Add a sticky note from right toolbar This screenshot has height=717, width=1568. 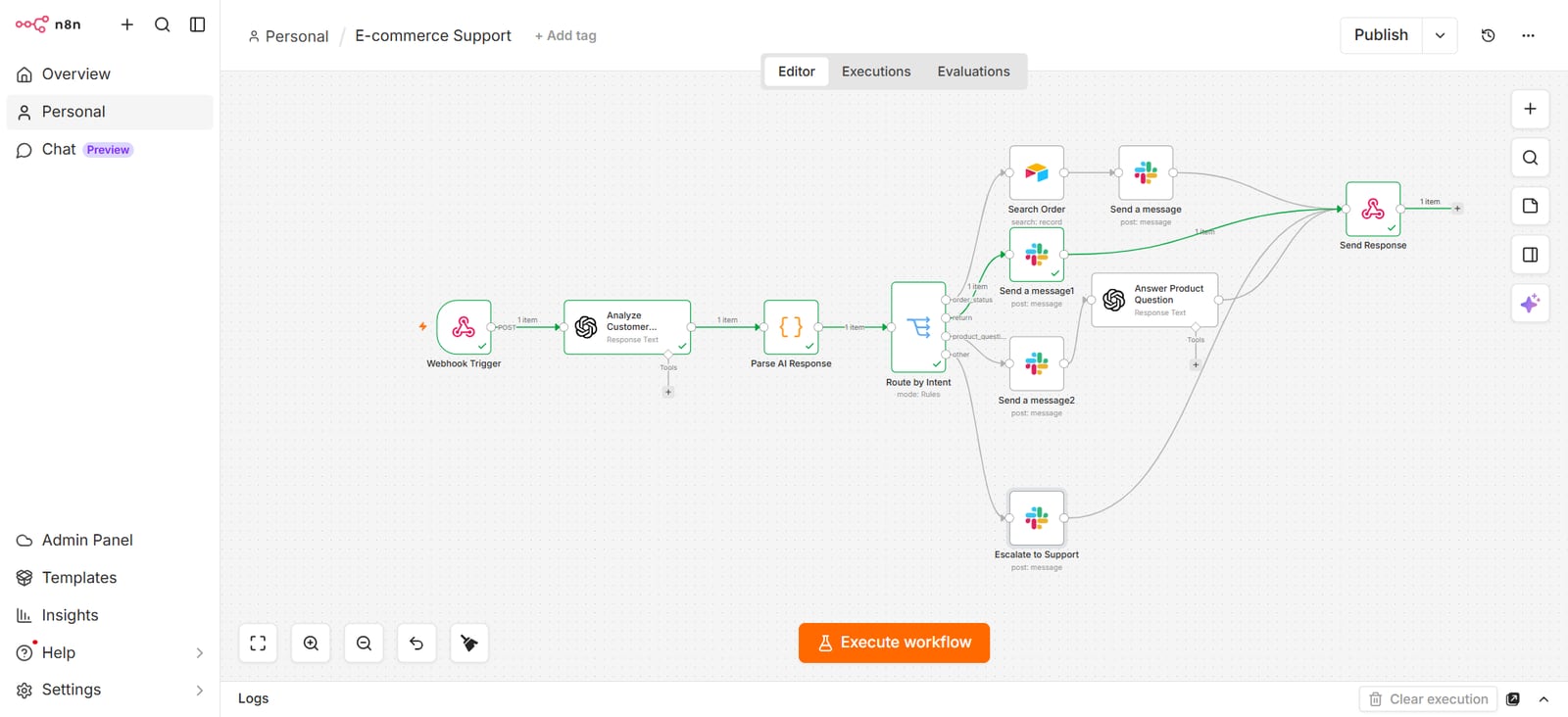(x=1530, y=206)
